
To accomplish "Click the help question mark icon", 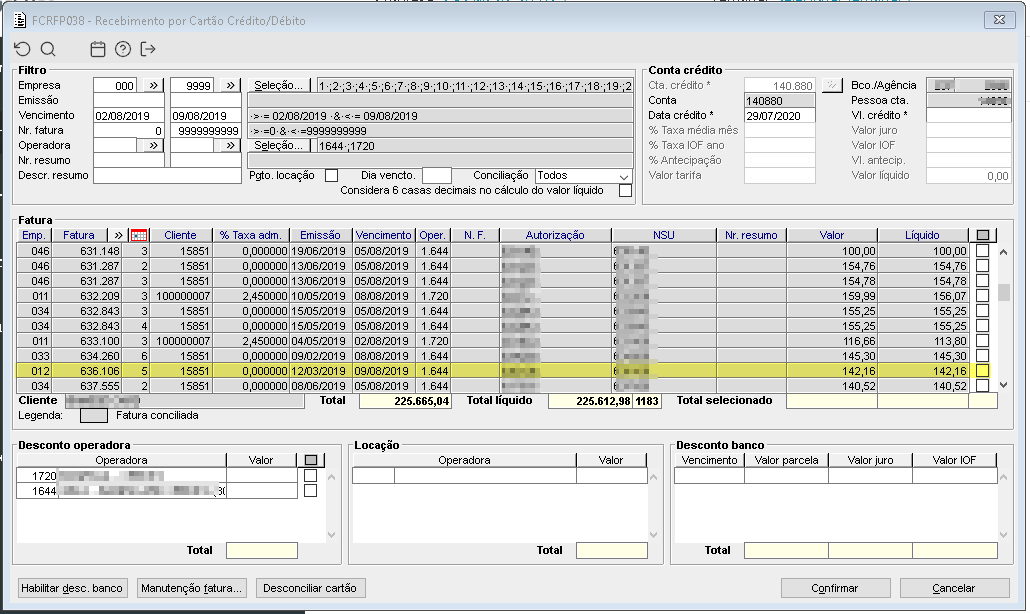I will point(123,49).
